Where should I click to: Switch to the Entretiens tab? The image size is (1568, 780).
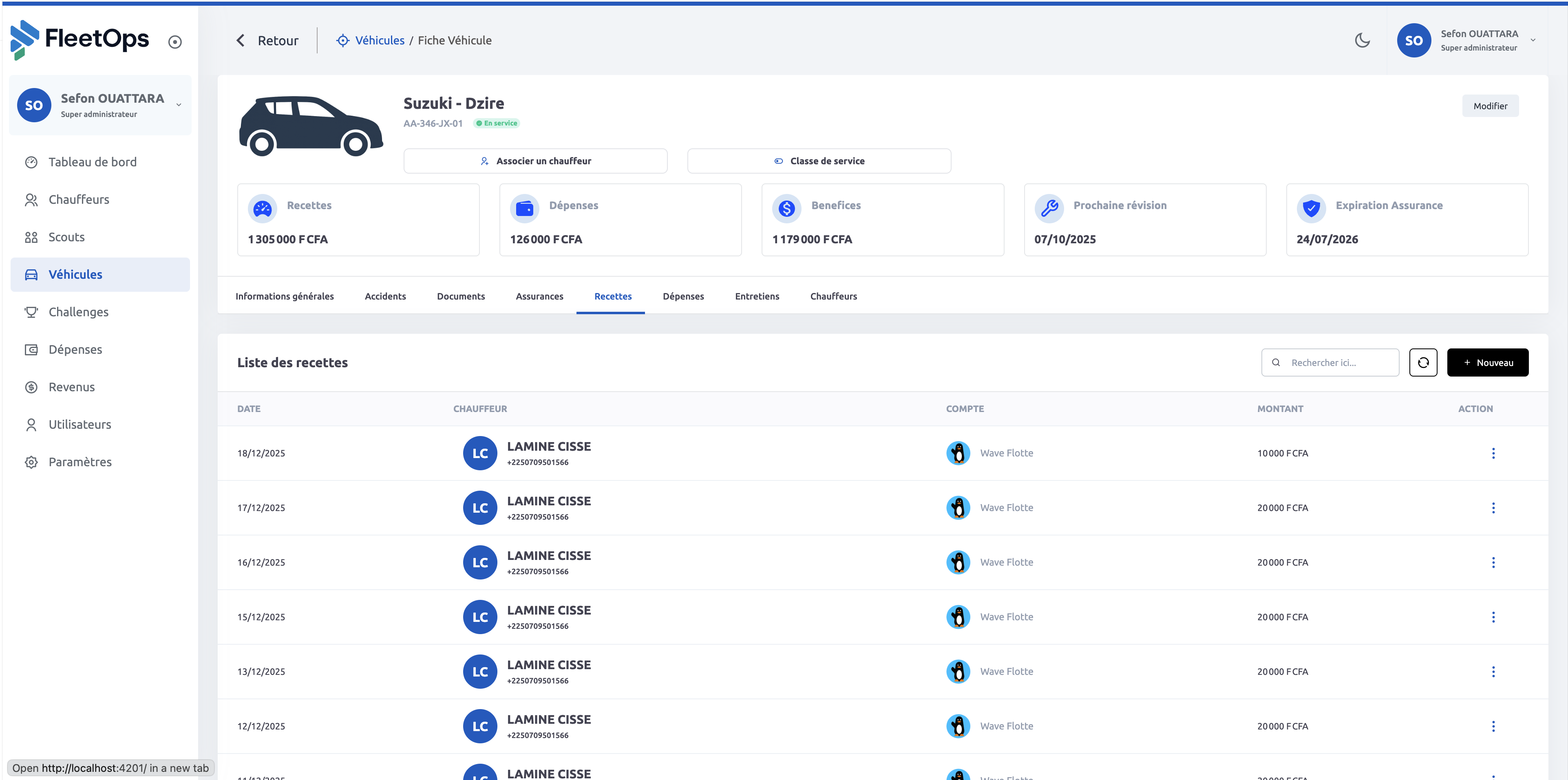click(x=757, y=296)
